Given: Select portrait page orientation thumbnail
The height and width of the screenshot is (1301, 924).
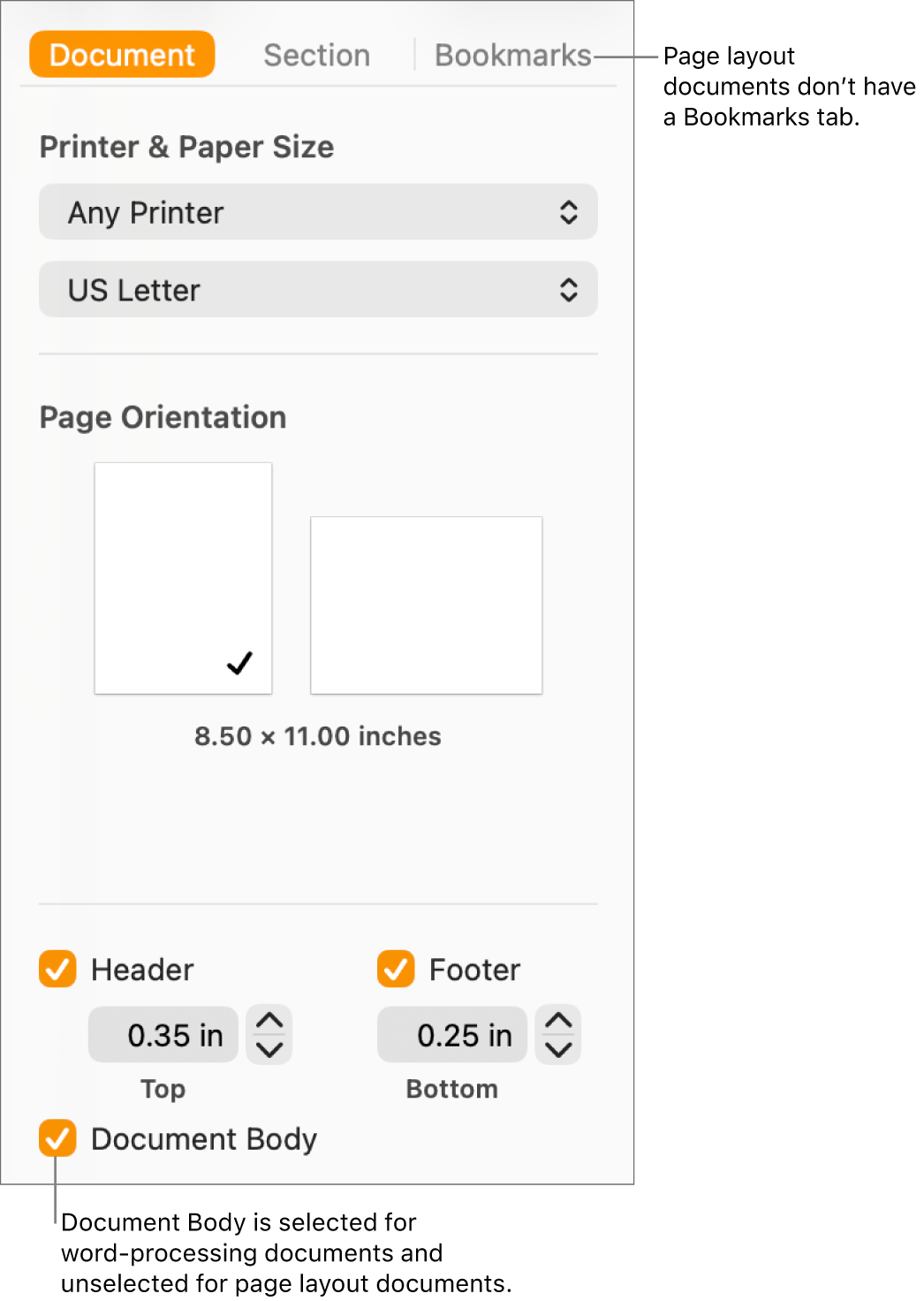Looking at the screenshot, I should click(183, 577).
